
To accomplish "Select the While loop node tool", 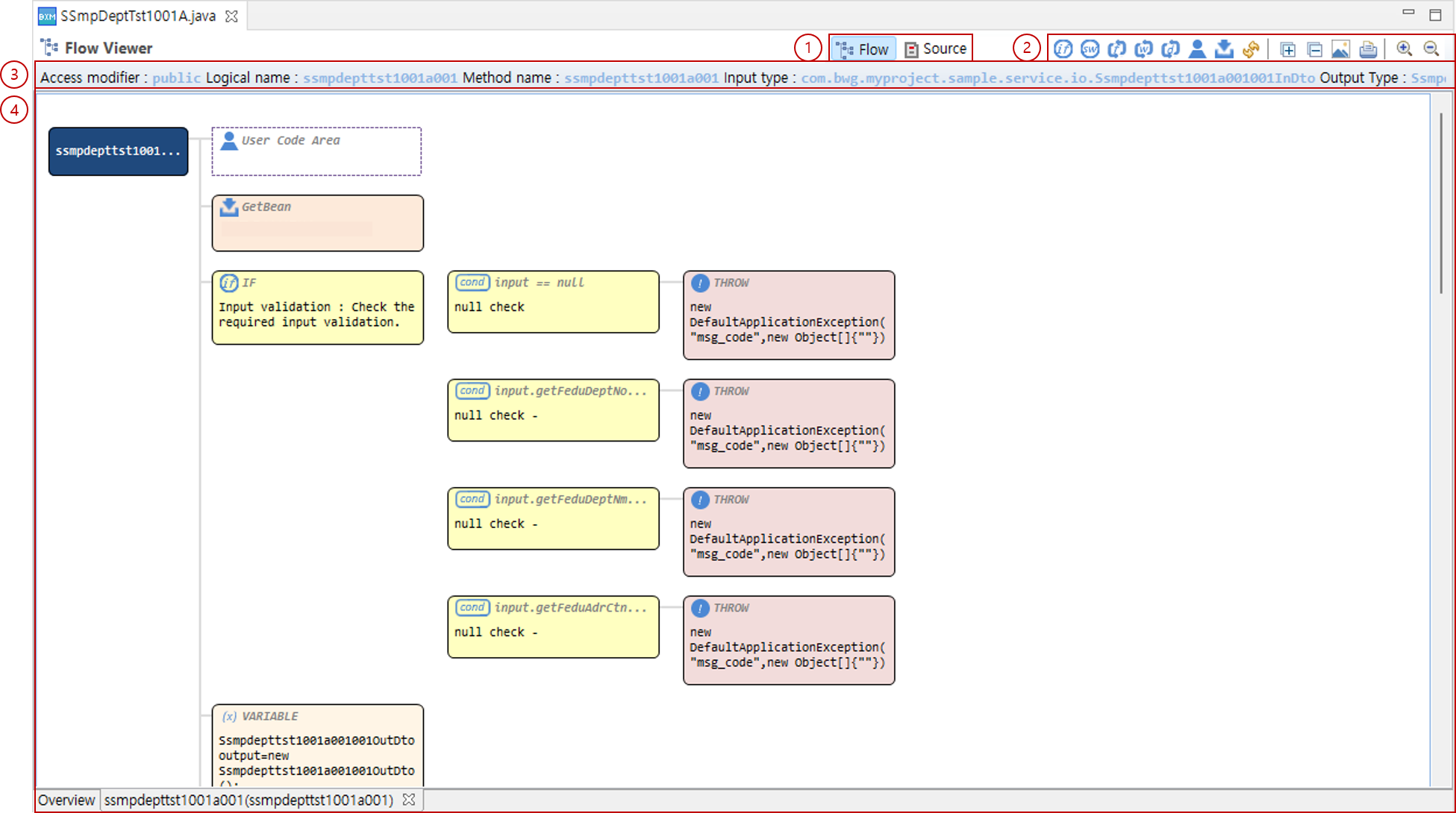I will pyautogui.click(x=1143, y=48).
